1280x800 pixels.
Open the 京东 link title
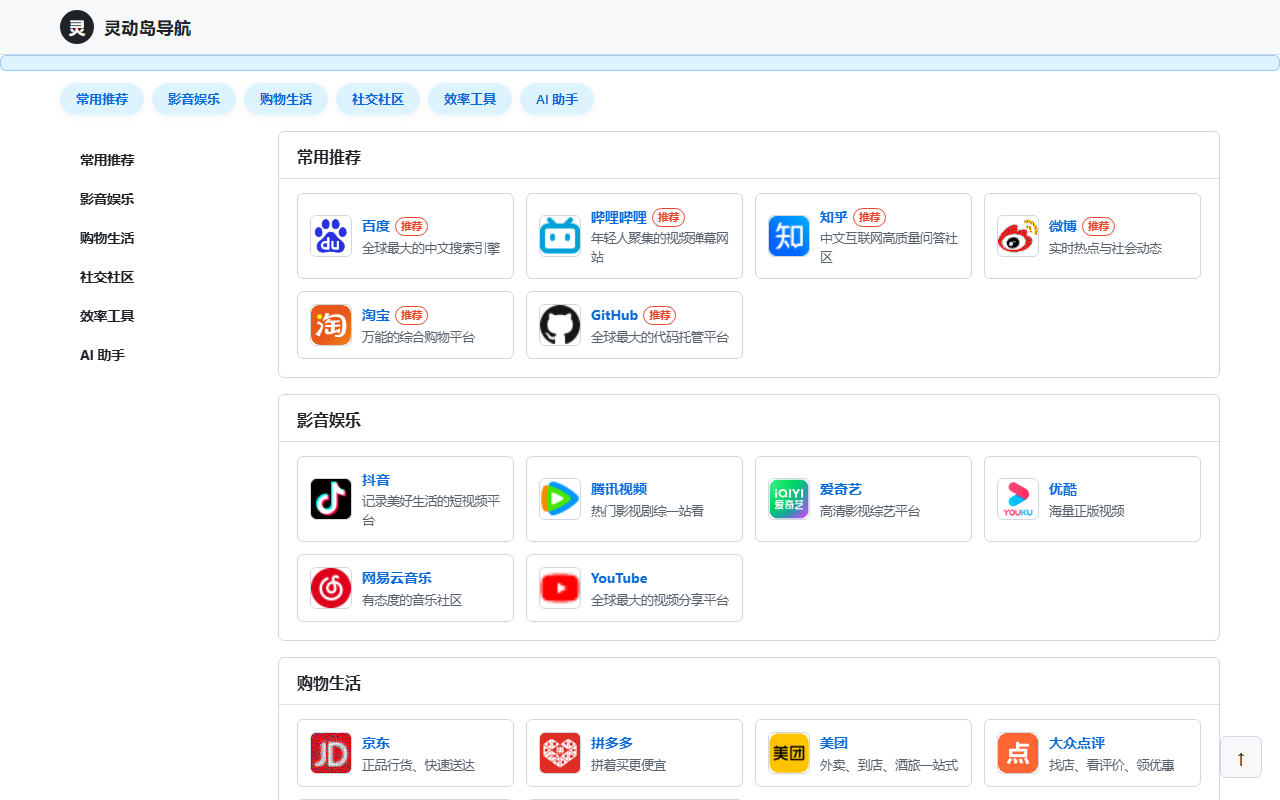(376, 743)
